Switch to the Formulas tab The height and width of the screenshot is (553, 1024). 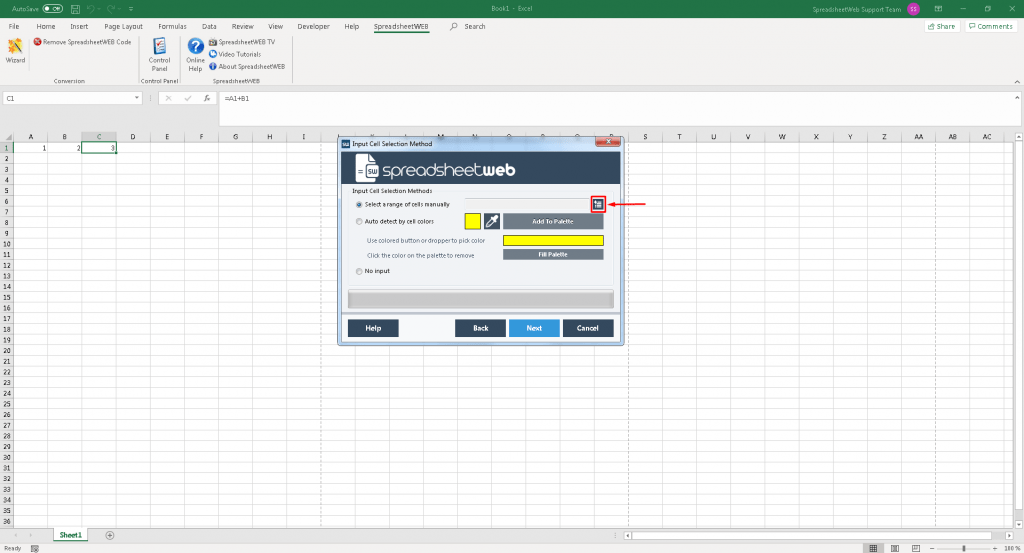pos(172,27)
